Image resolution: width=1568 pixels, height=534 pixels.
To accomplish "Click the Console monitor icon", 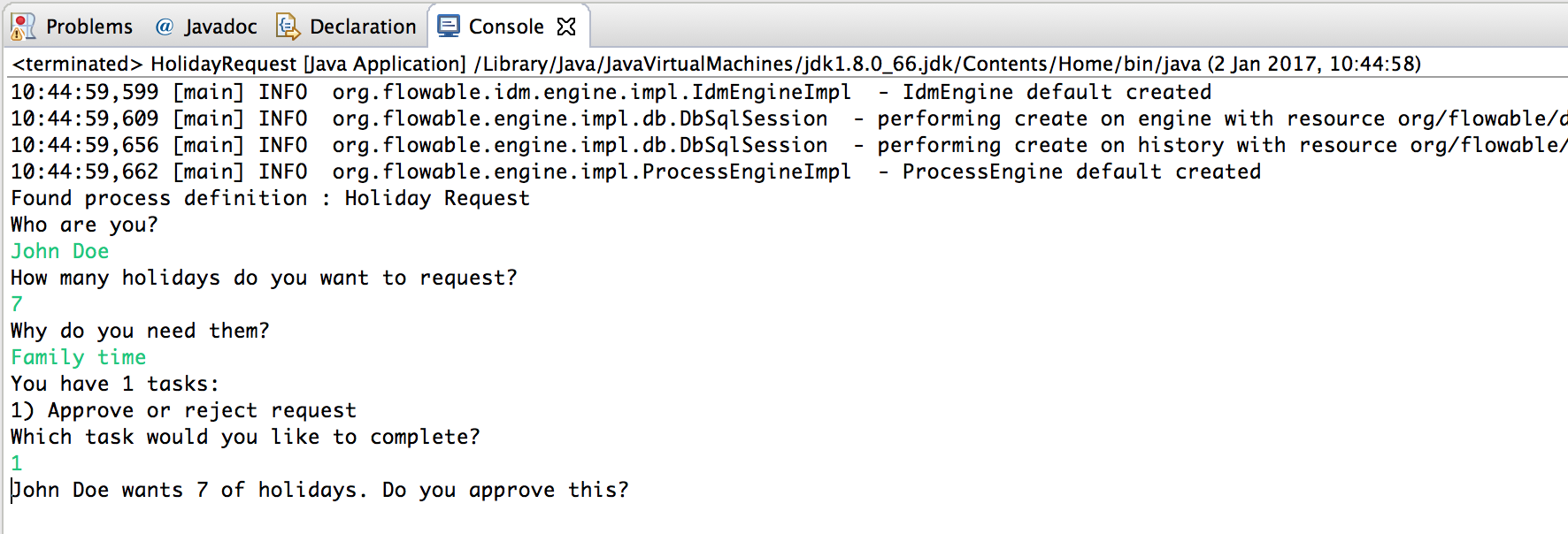I will (448, 26).
